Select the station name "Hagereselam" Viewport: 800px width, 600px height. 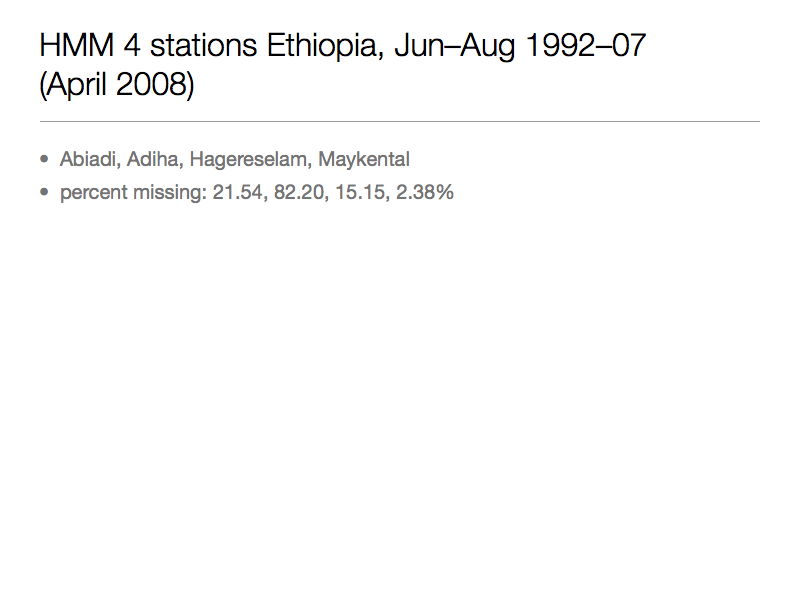coord(249,159)
